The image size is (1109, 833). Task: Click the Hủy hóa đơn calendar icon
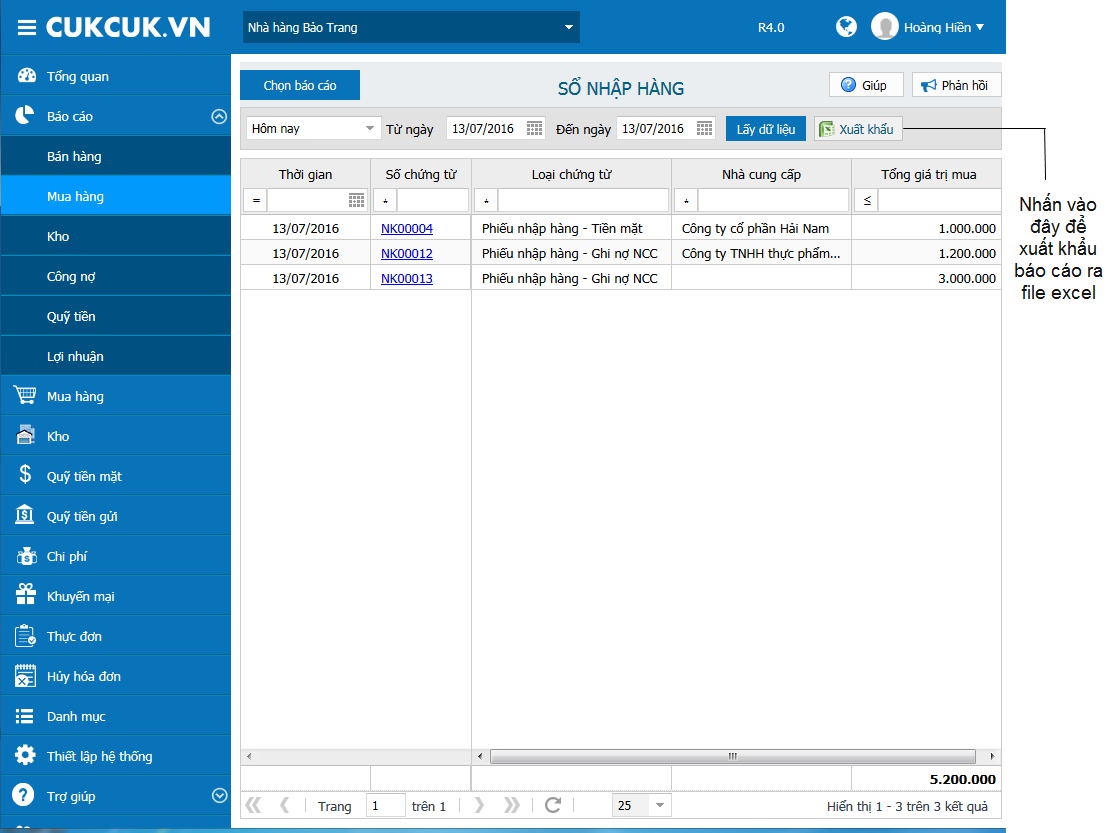pos(25,676)
